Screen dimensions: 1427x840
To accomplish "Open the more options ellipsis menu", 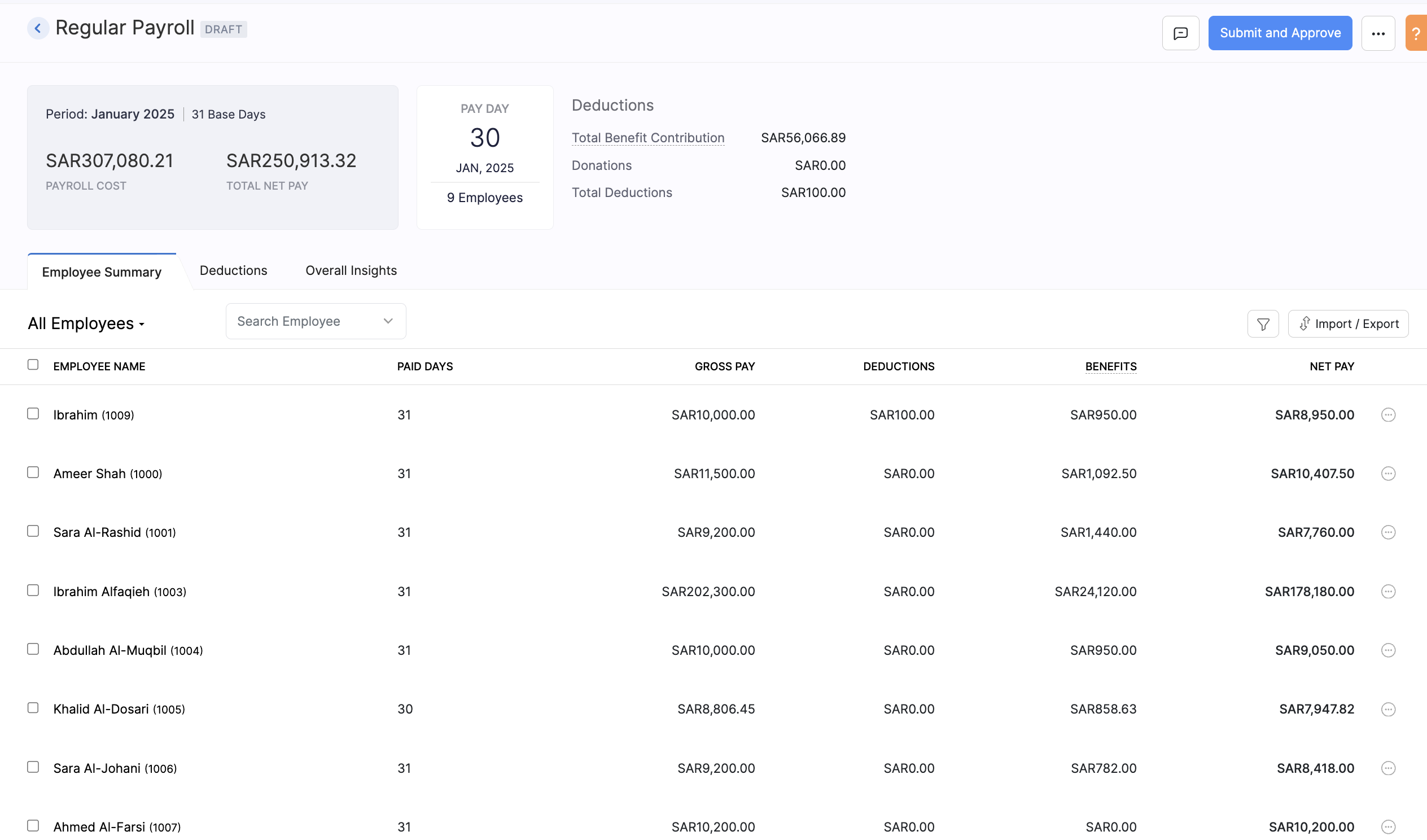I will point(1378,32).
